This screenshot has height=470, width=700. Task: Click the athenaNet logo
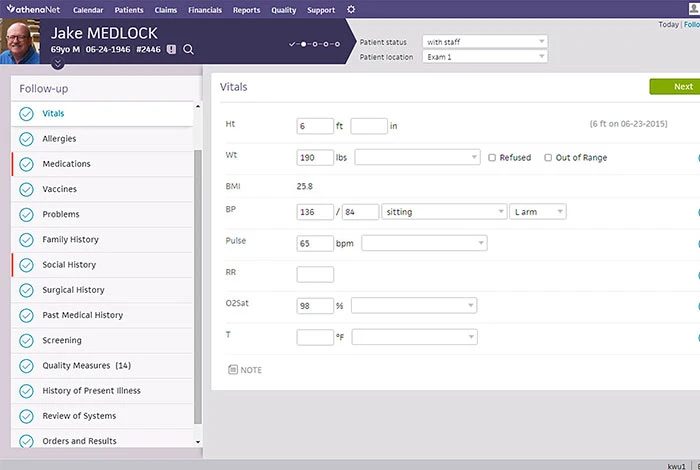[32, 10]
